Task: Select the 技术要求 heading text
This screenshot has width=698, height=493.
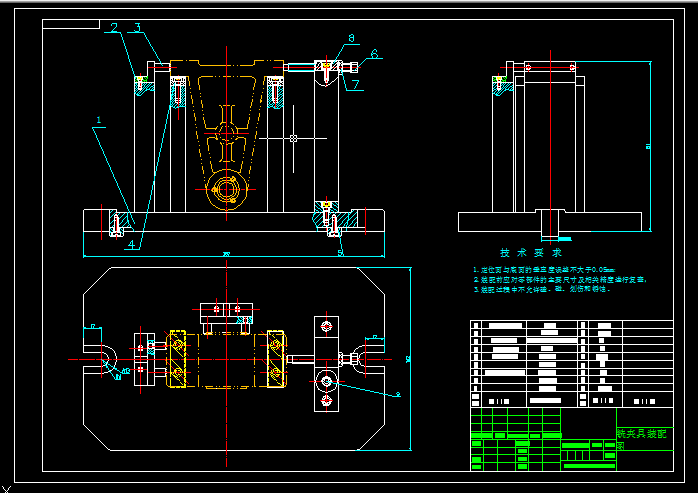Action: pos(531,253)
